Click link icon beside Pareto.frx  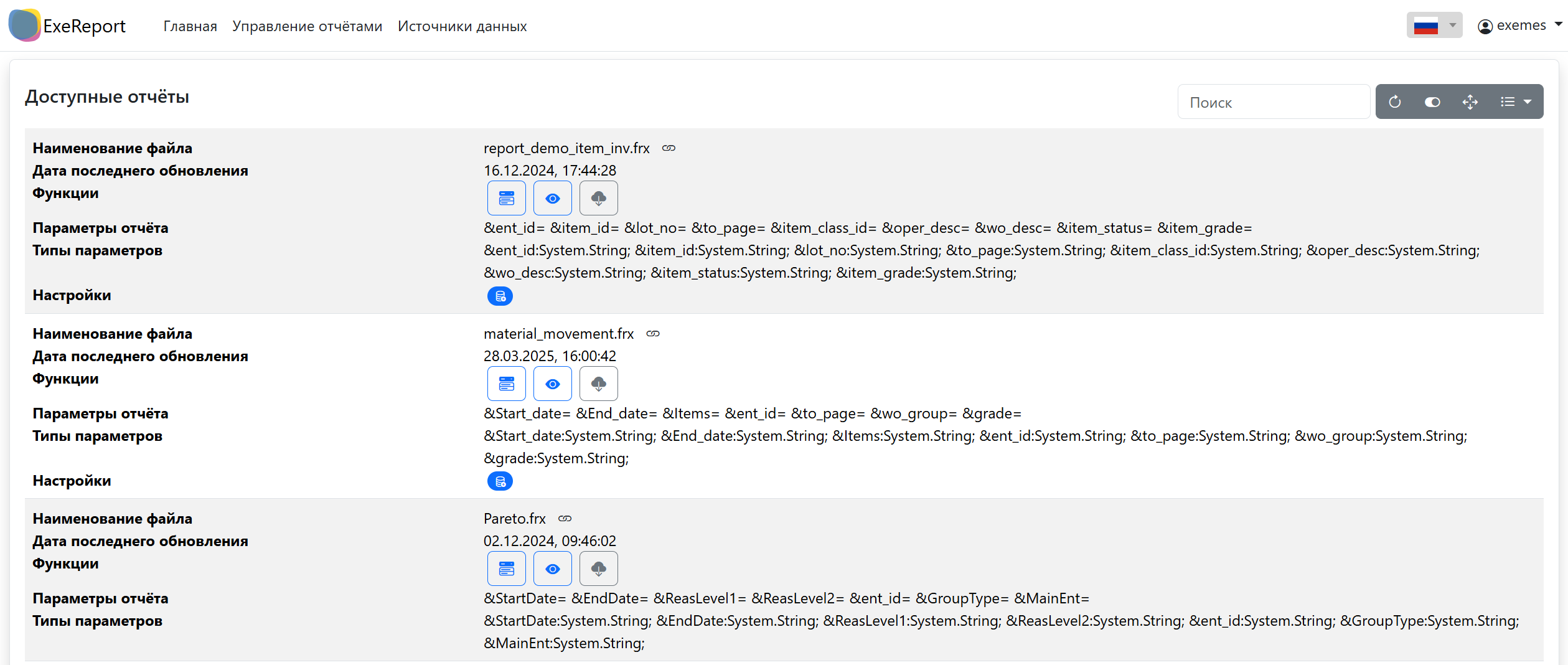click(565, 519)
